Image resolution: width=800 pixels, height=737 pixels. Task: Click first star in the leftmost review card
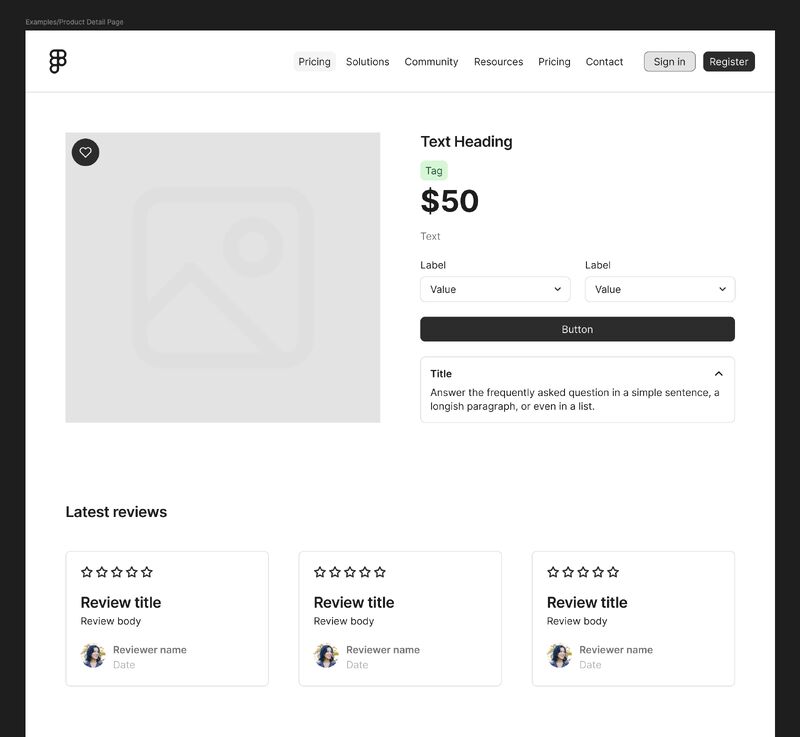pos(87,572)
